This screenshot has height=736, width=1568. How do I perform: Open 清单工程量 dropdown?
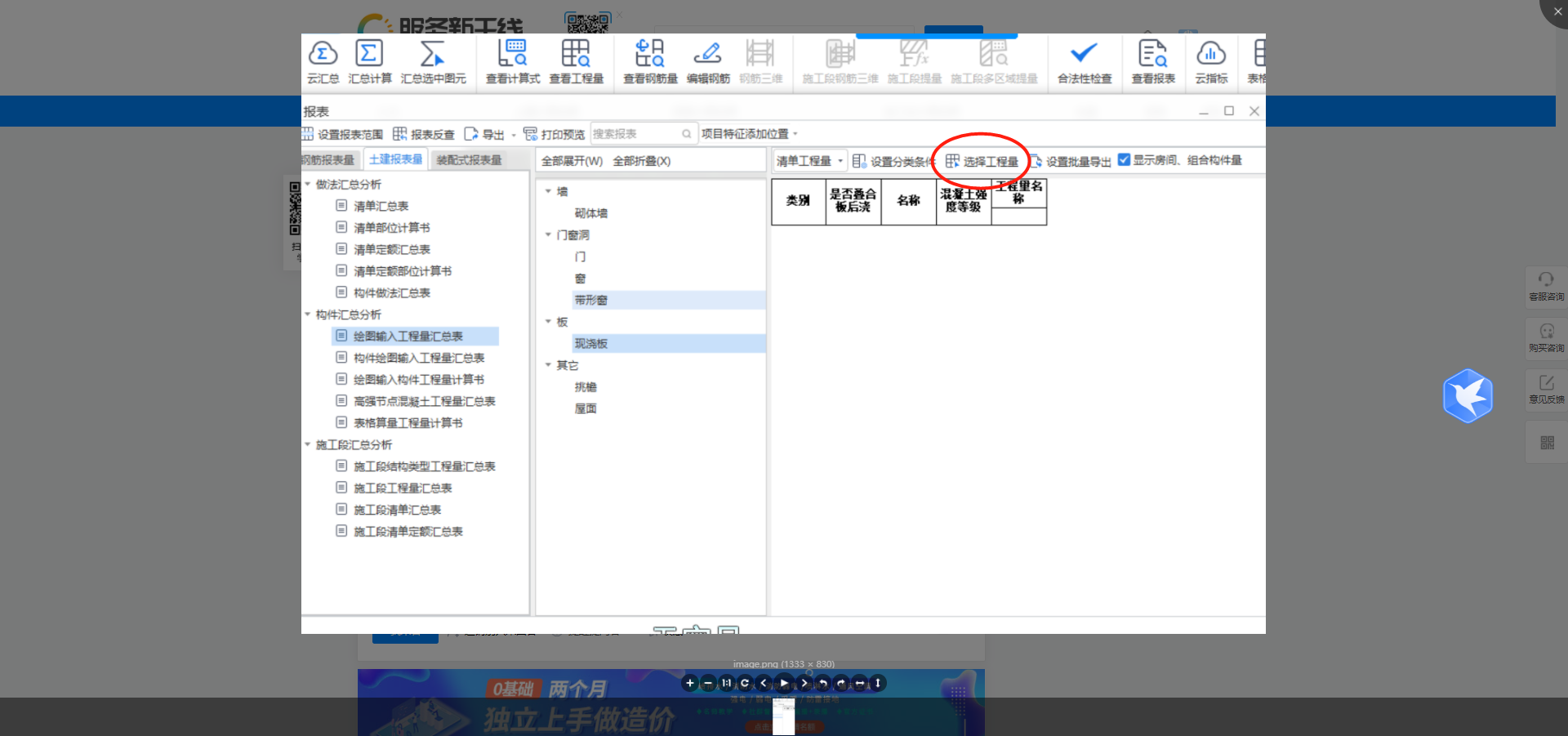[809, 161]
